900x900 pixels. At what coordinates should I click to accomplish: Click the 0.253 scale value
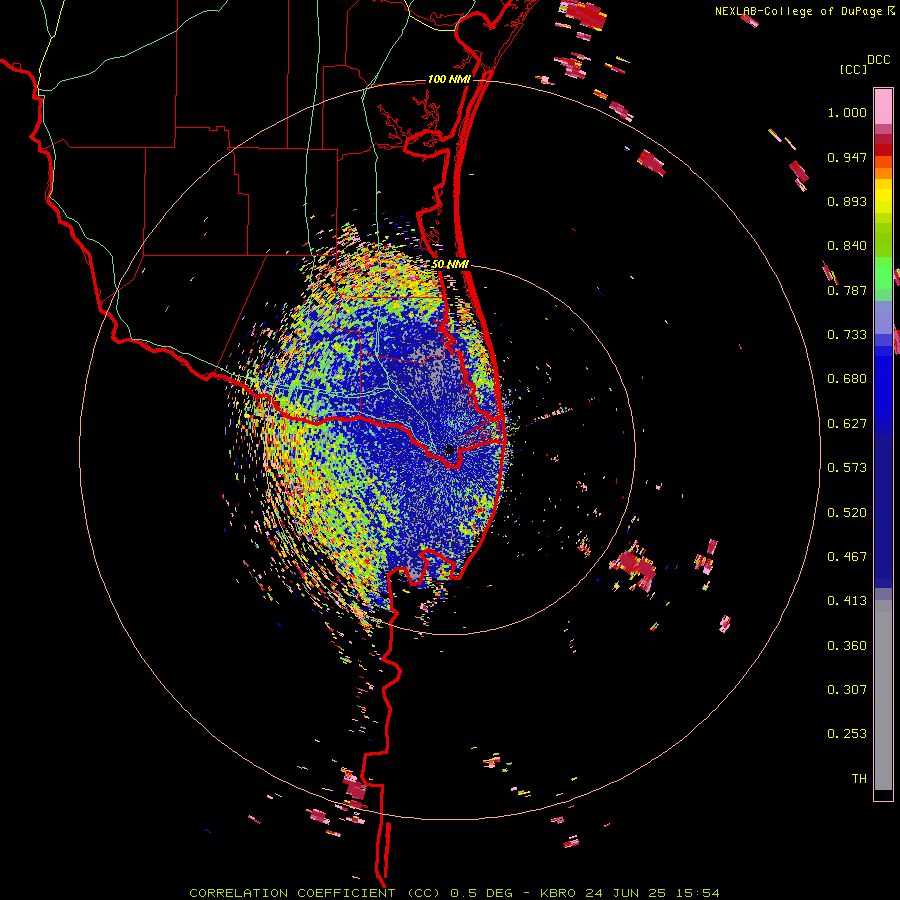pos(847,734)
